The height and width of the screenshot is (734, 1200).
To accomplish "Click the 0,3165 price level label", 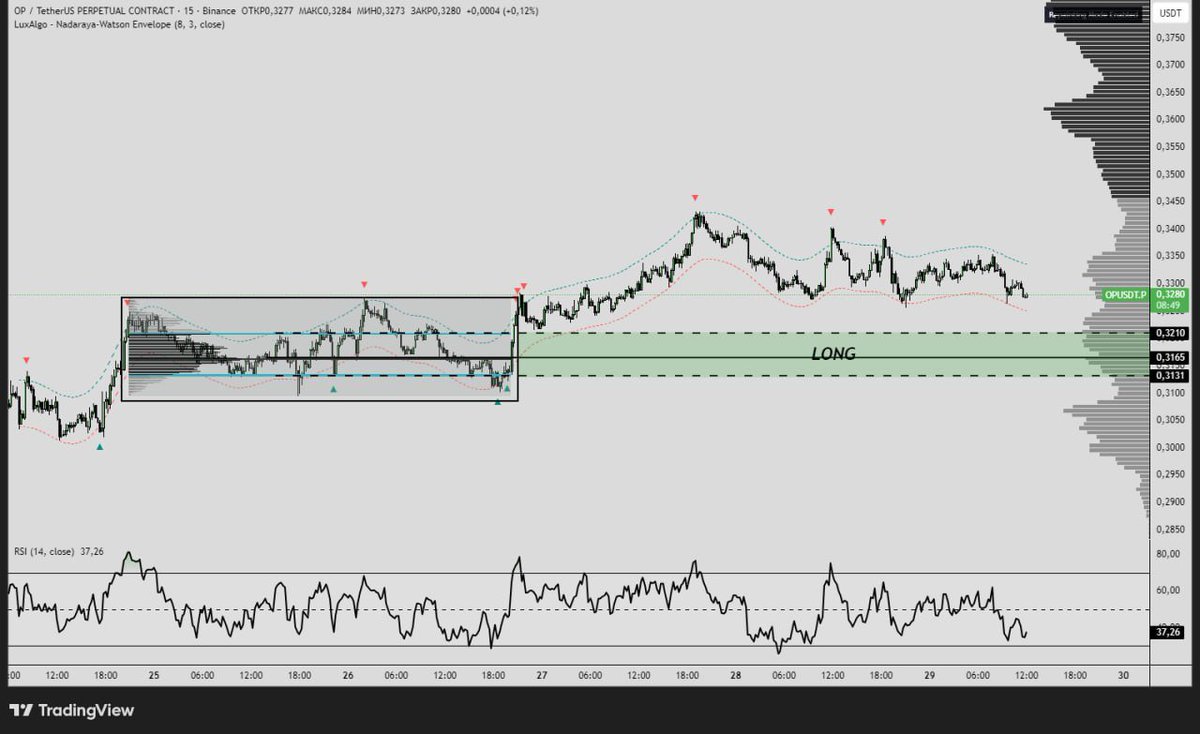I will click(x=1168, y=357).
